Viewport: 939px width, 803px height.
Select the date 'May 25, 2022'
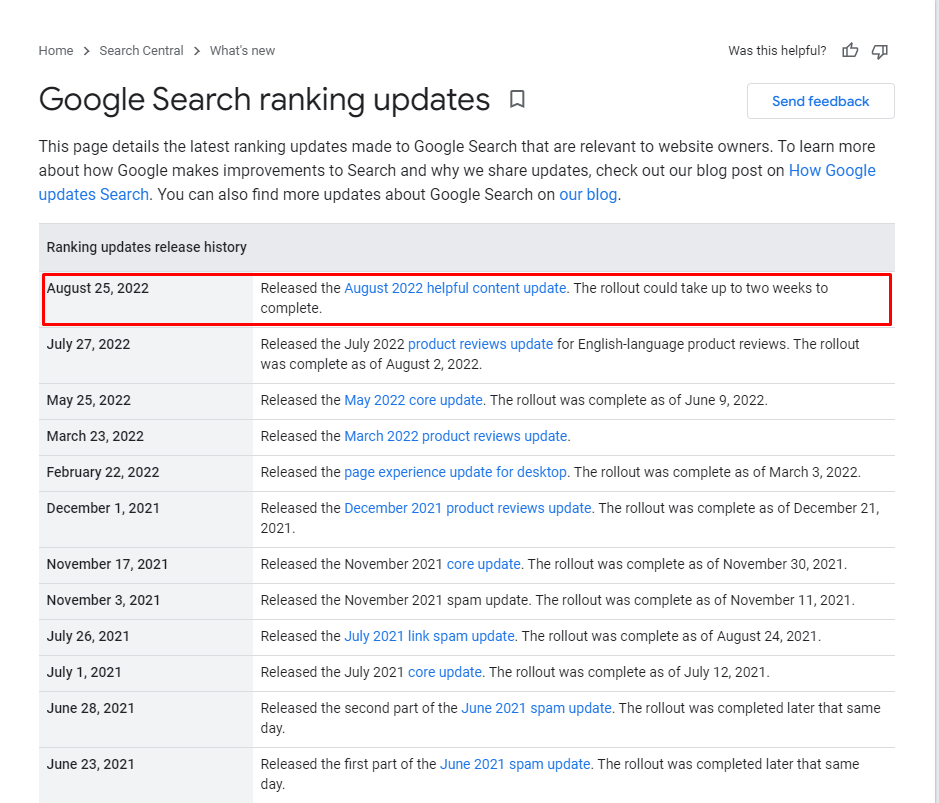89,400
